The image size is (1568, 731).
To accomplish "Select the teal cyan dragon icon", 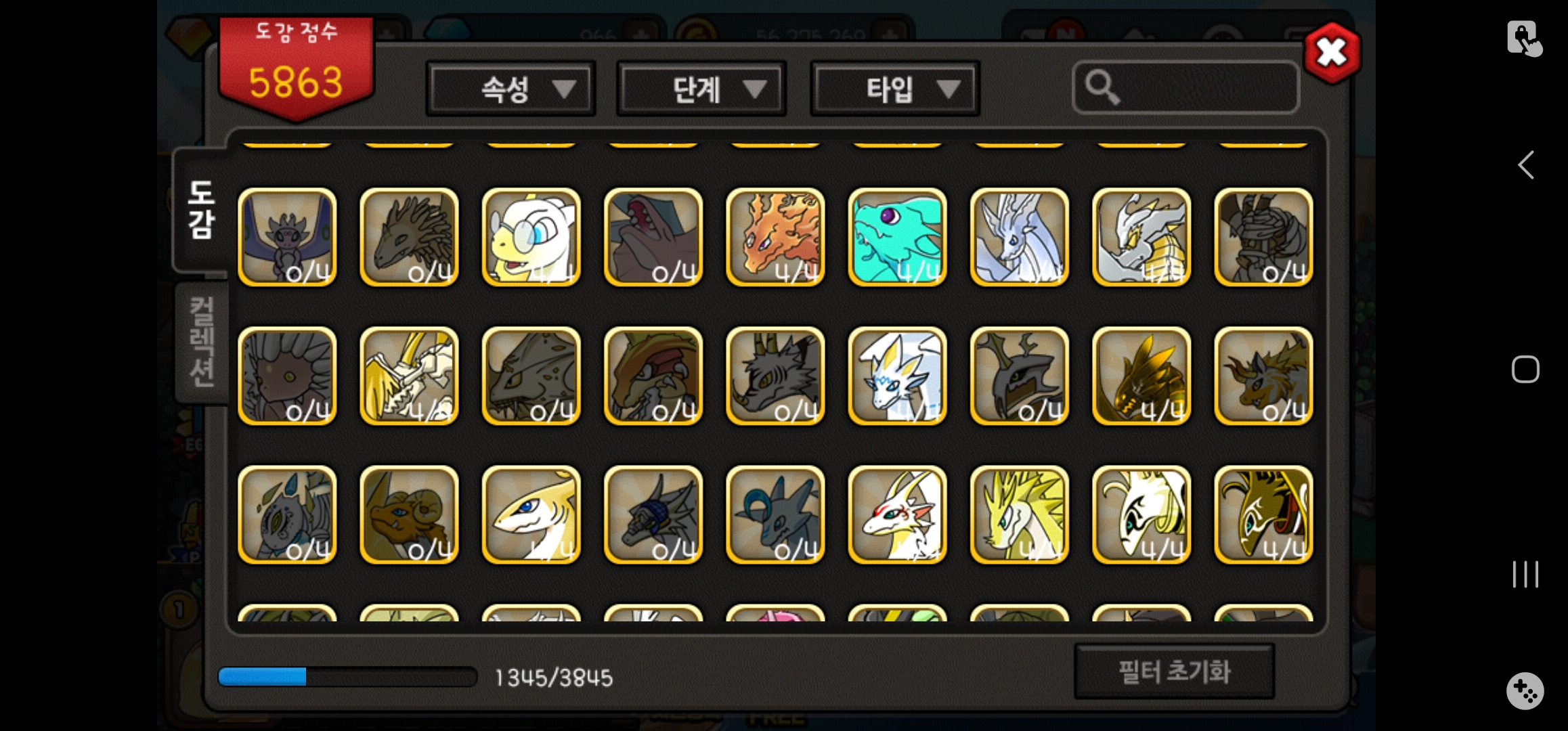I will click(897, 237).
